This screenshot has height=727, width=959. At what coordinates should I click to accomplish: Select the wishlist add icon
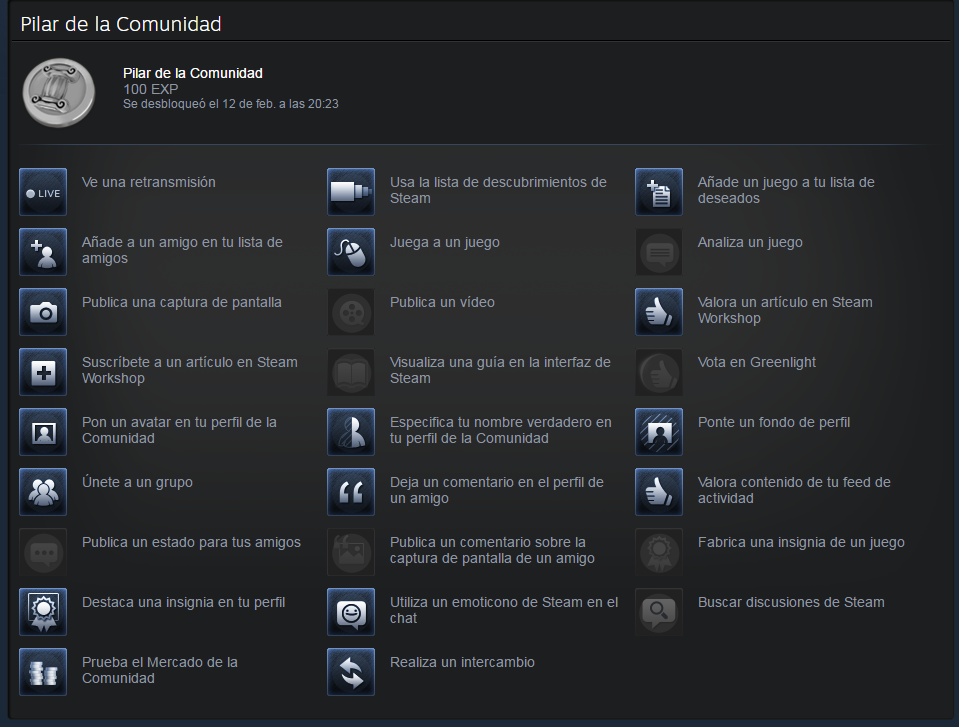[659, 192]
